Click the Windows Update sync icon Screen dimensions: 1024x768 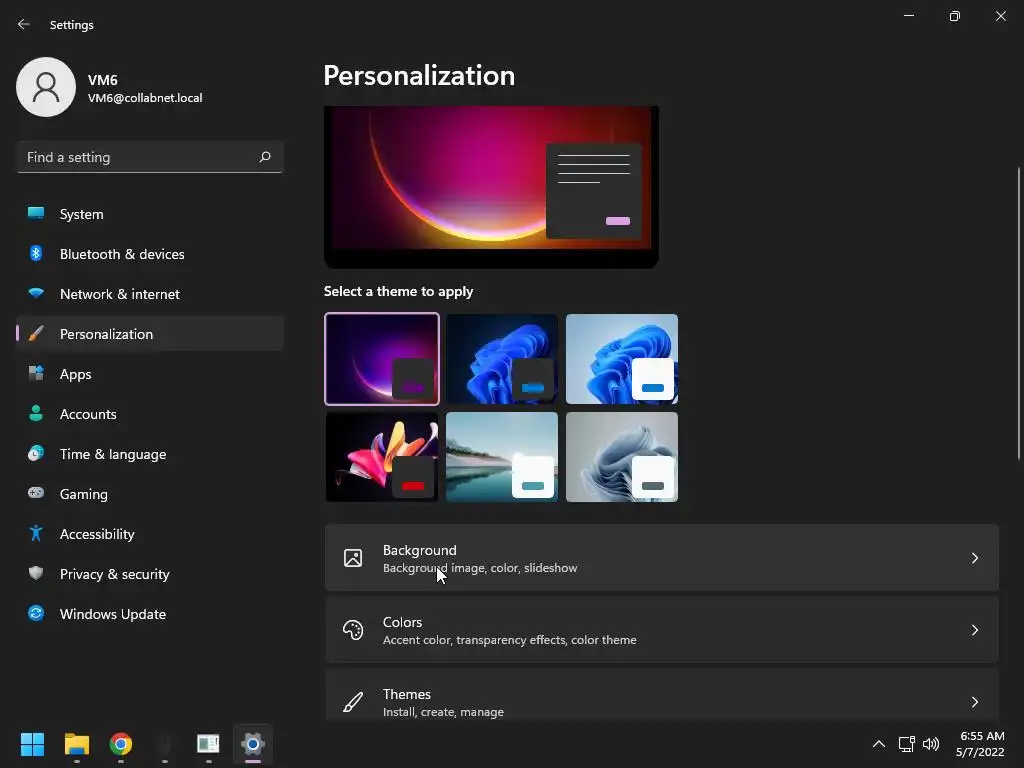coord(36,613)
